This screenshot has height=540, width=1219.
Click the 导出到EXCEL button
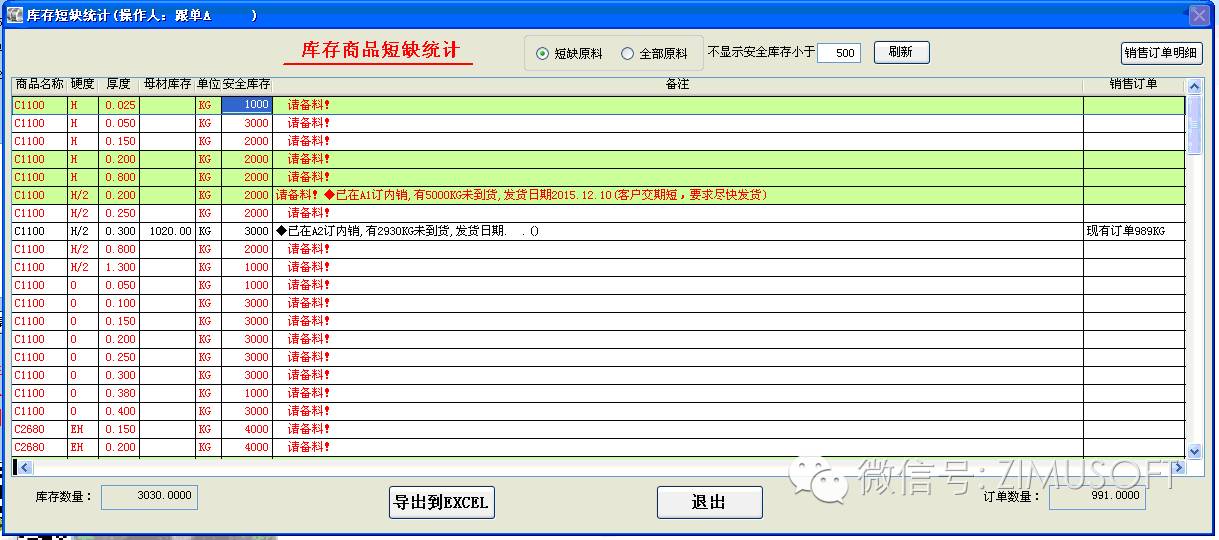441,502
